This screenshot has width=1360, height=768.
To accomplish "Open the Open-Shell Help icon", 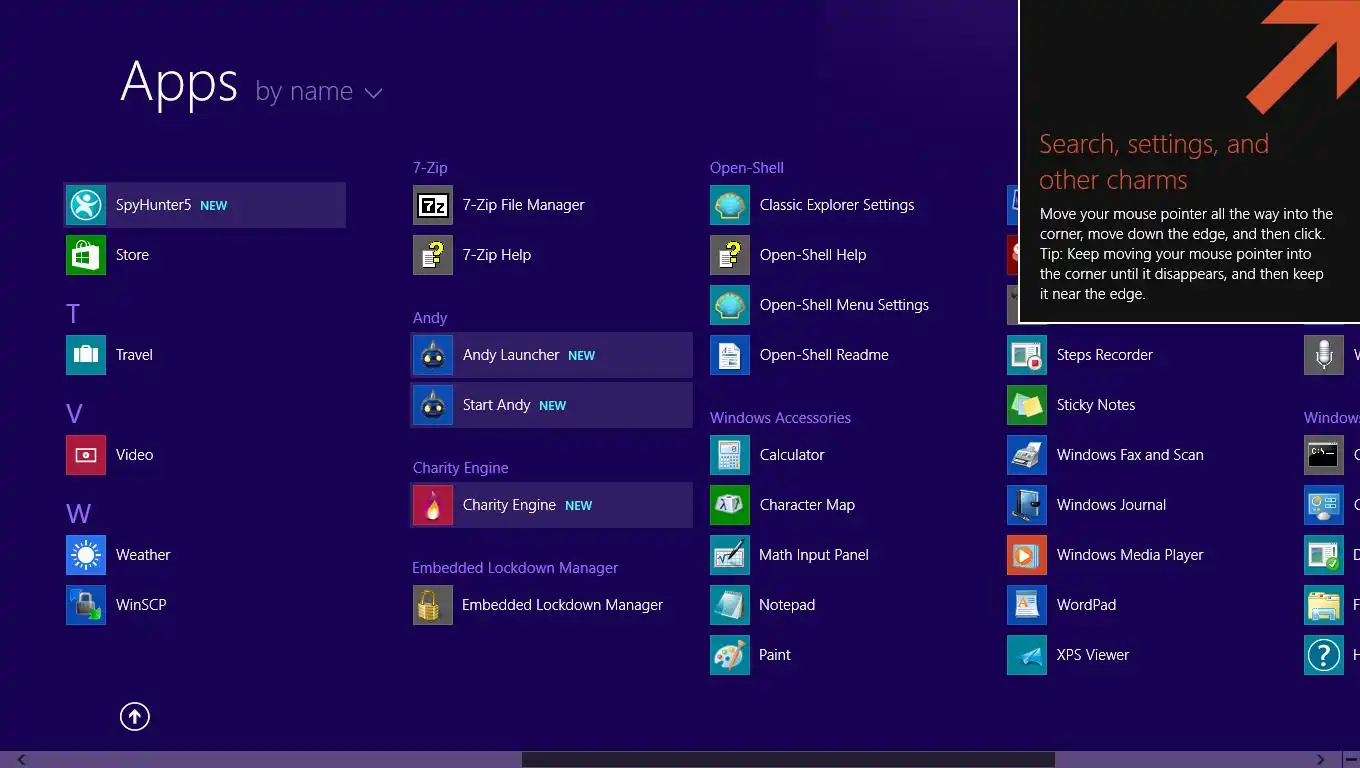I will pos(730,255).
